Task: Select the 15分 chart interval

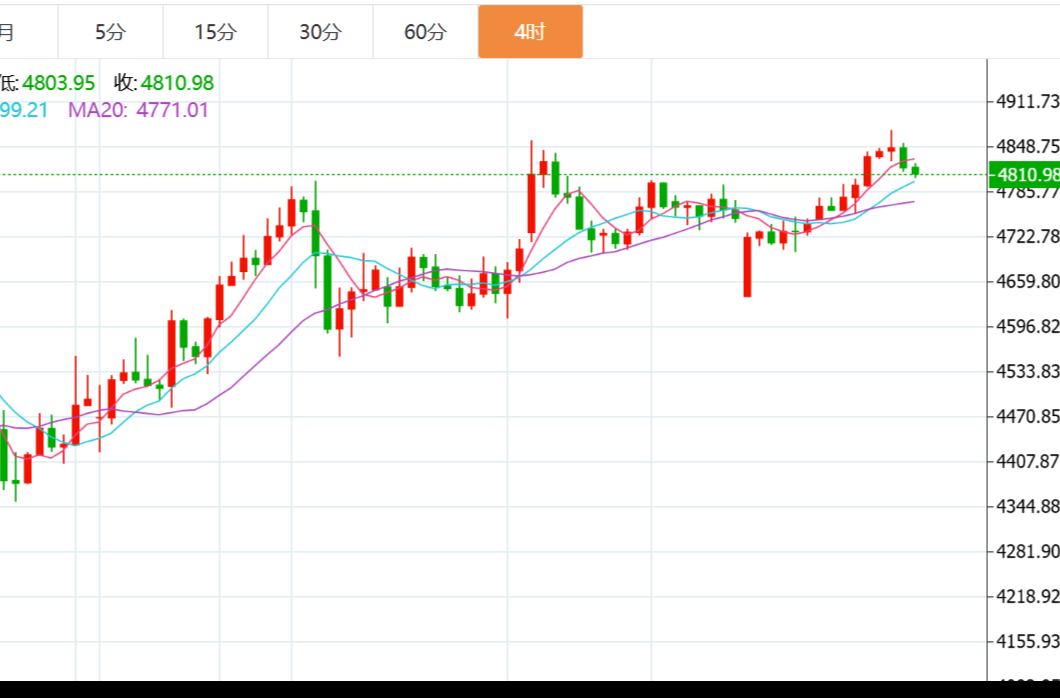Action: 215,32
